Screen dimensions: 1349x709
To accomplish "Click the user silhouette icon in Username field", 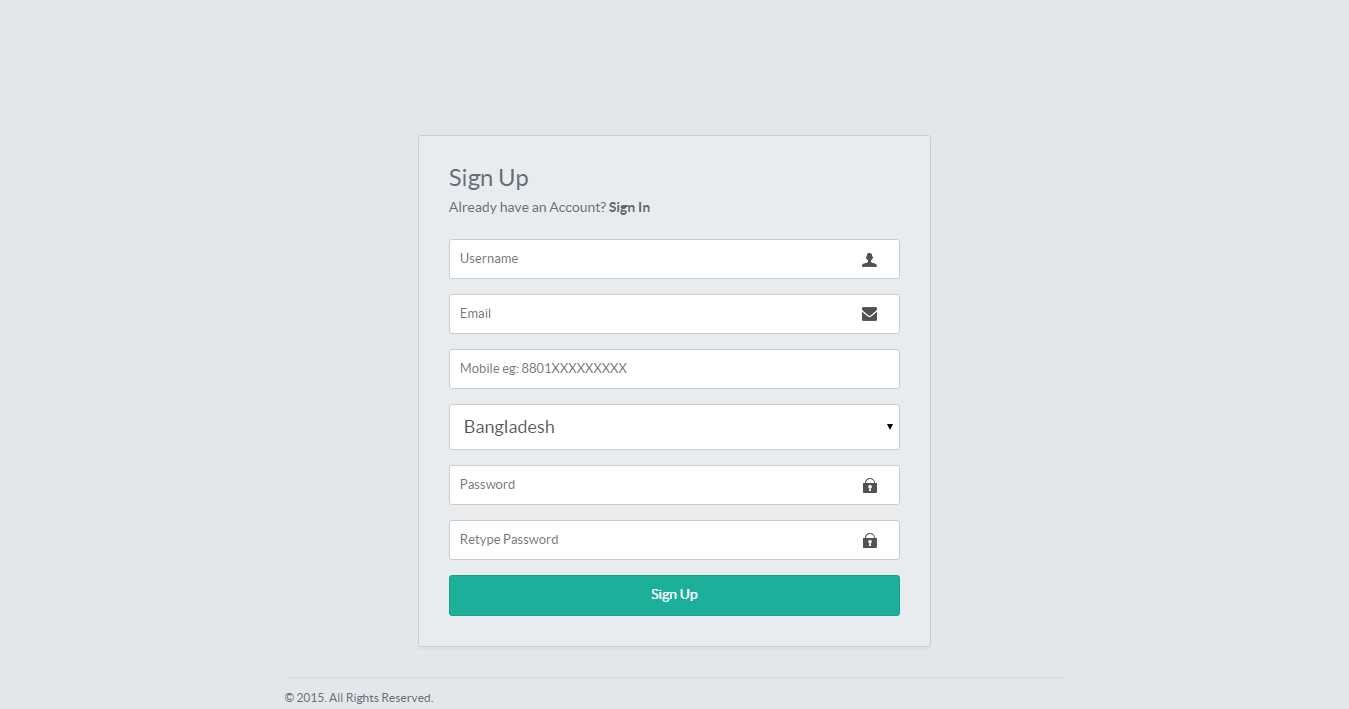I will (869, 260).
